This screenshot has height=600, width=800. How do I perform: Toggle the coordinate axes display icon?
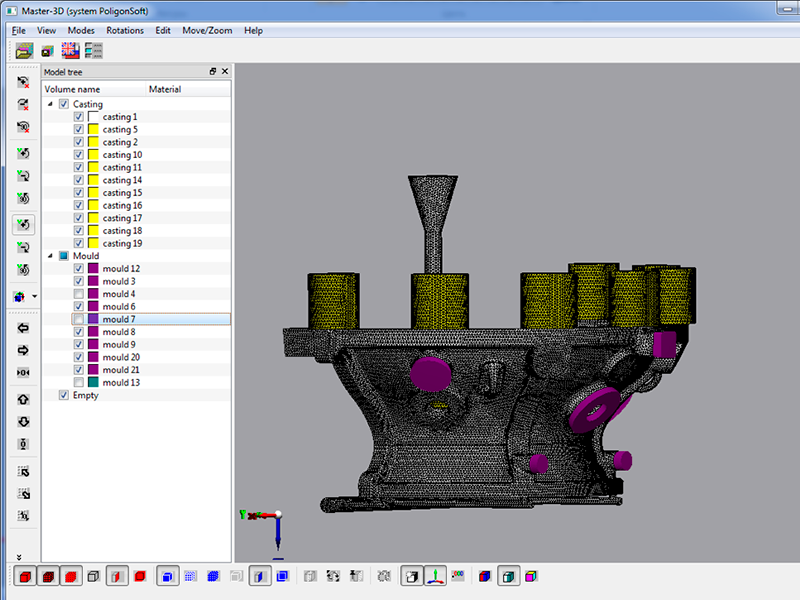(x=435, y=576)
